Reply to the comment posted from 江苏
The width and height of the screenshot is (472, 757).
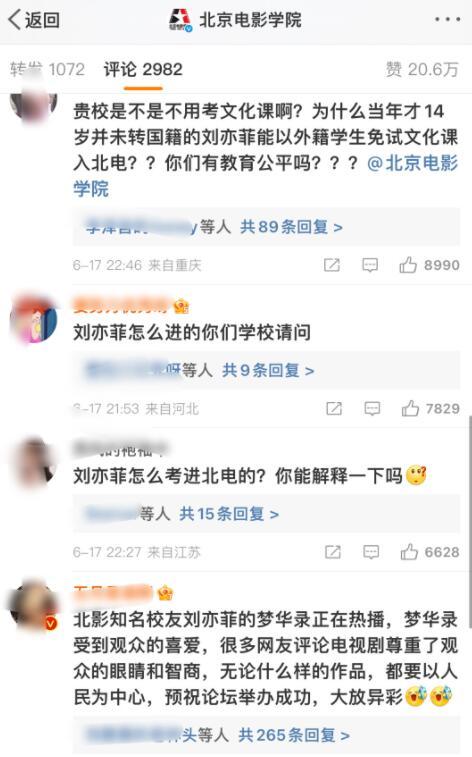click(x=371, y=552)
